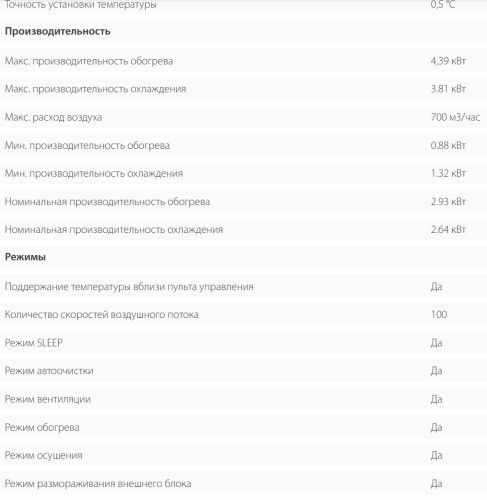Screen dimensions: 487x500
Task: Select the Номинальная производительность обогрева label
Action: point(107,202)
